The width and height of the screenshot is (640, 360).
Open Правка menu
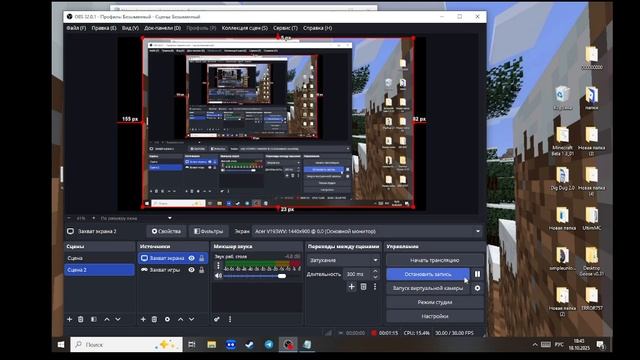[104, 28]
